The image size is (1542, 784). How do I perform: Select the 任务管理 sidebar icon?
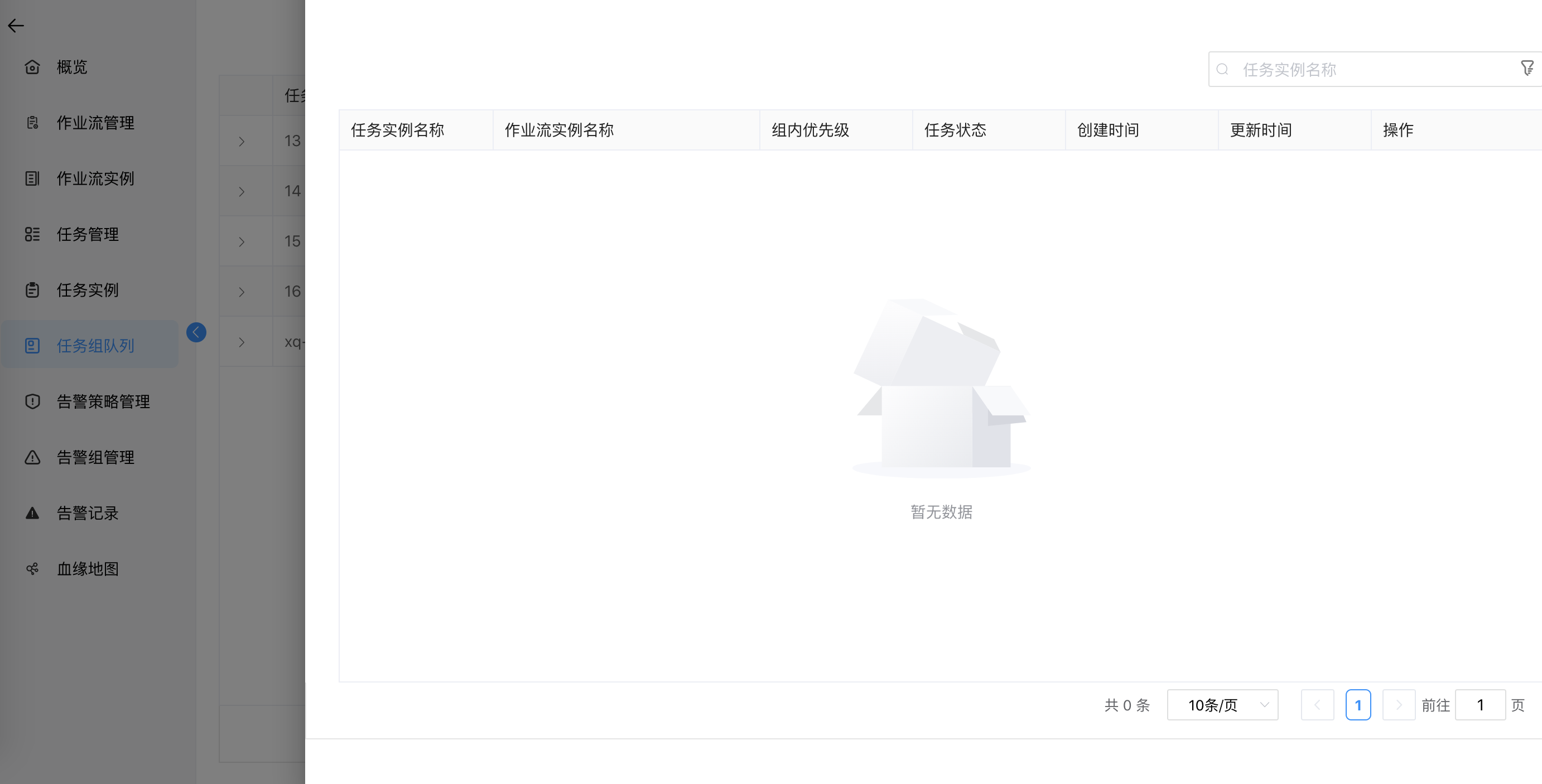pos(32,235)
